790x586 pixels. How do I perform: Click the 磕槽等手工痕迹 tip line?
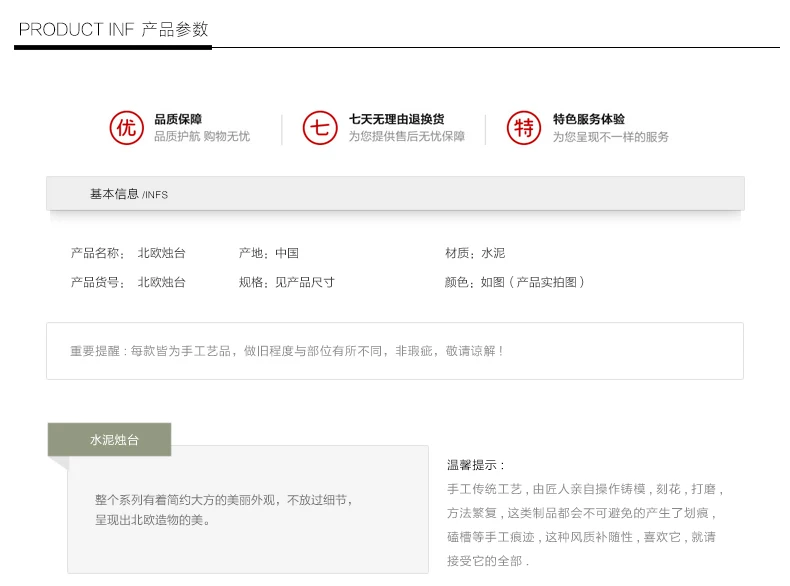581,537
